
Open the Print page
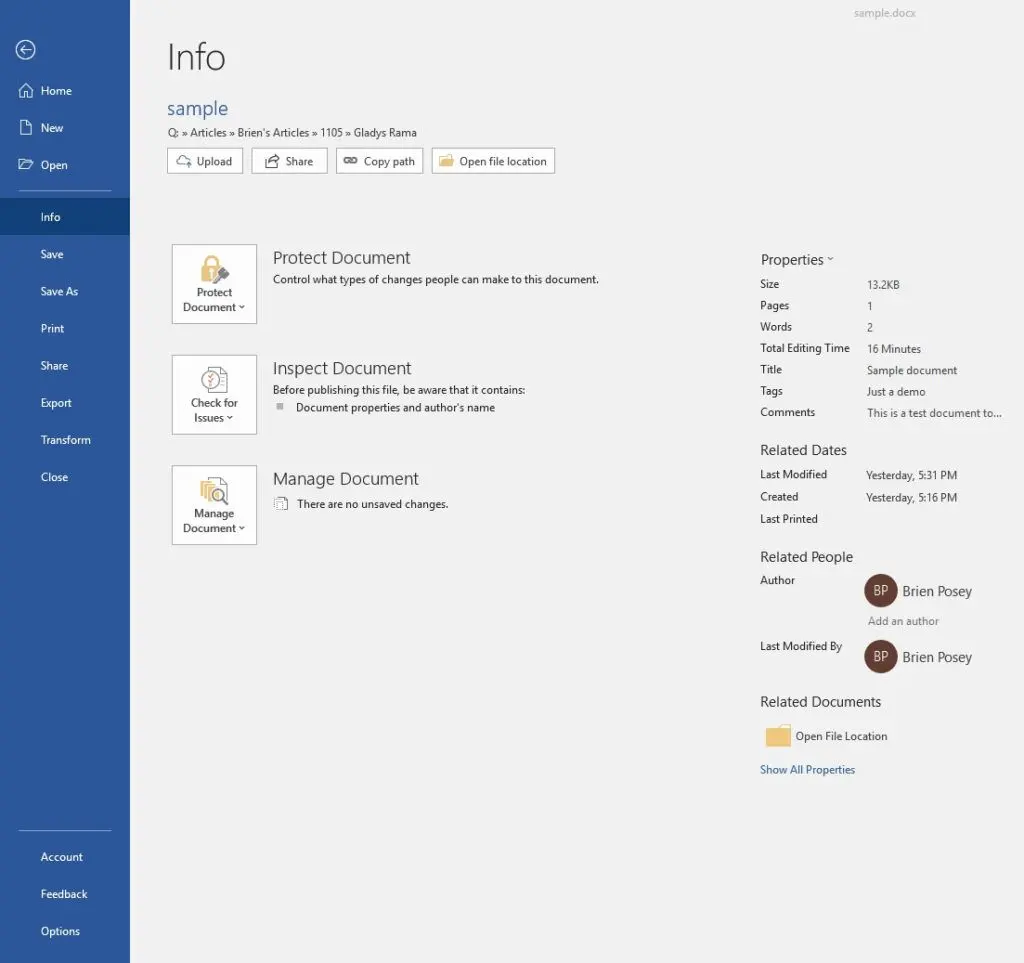[65, 328]
